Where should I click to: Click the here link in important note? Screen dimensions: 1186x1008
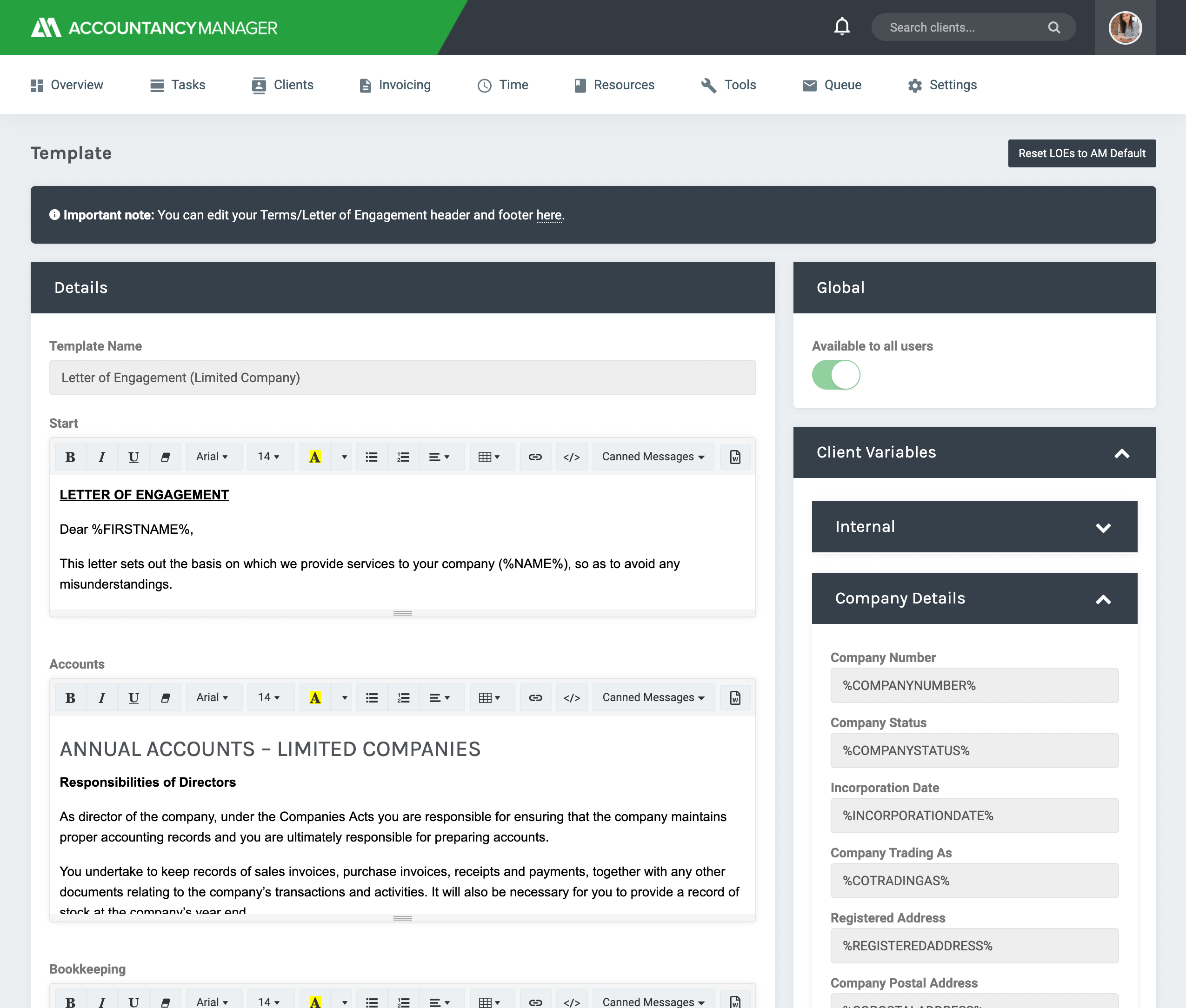point(548,215)
